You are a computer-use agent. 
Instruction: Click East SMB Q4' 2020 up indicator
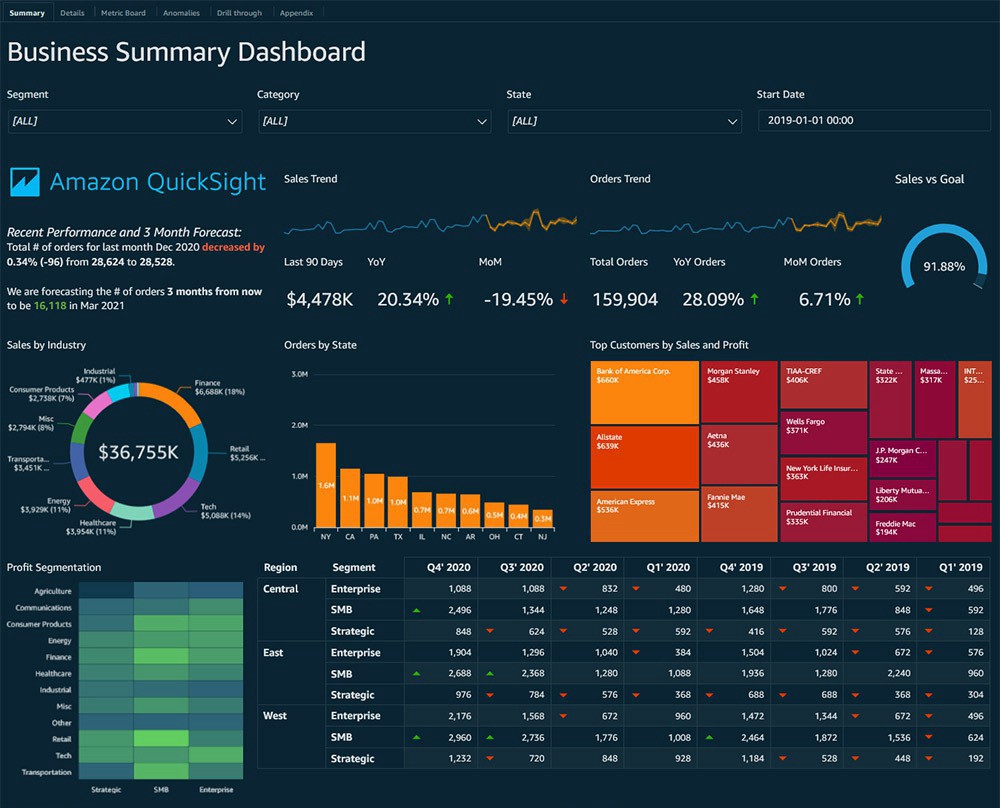[x=416, y=673]
